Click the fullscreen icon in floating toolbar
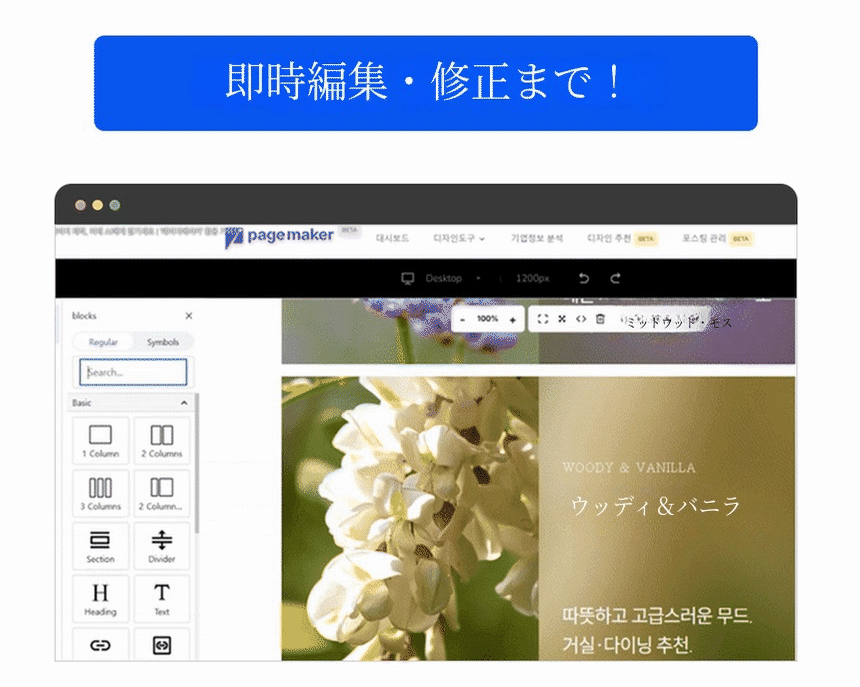The height and width of the screenshot is (687, 860). (543, 319)
